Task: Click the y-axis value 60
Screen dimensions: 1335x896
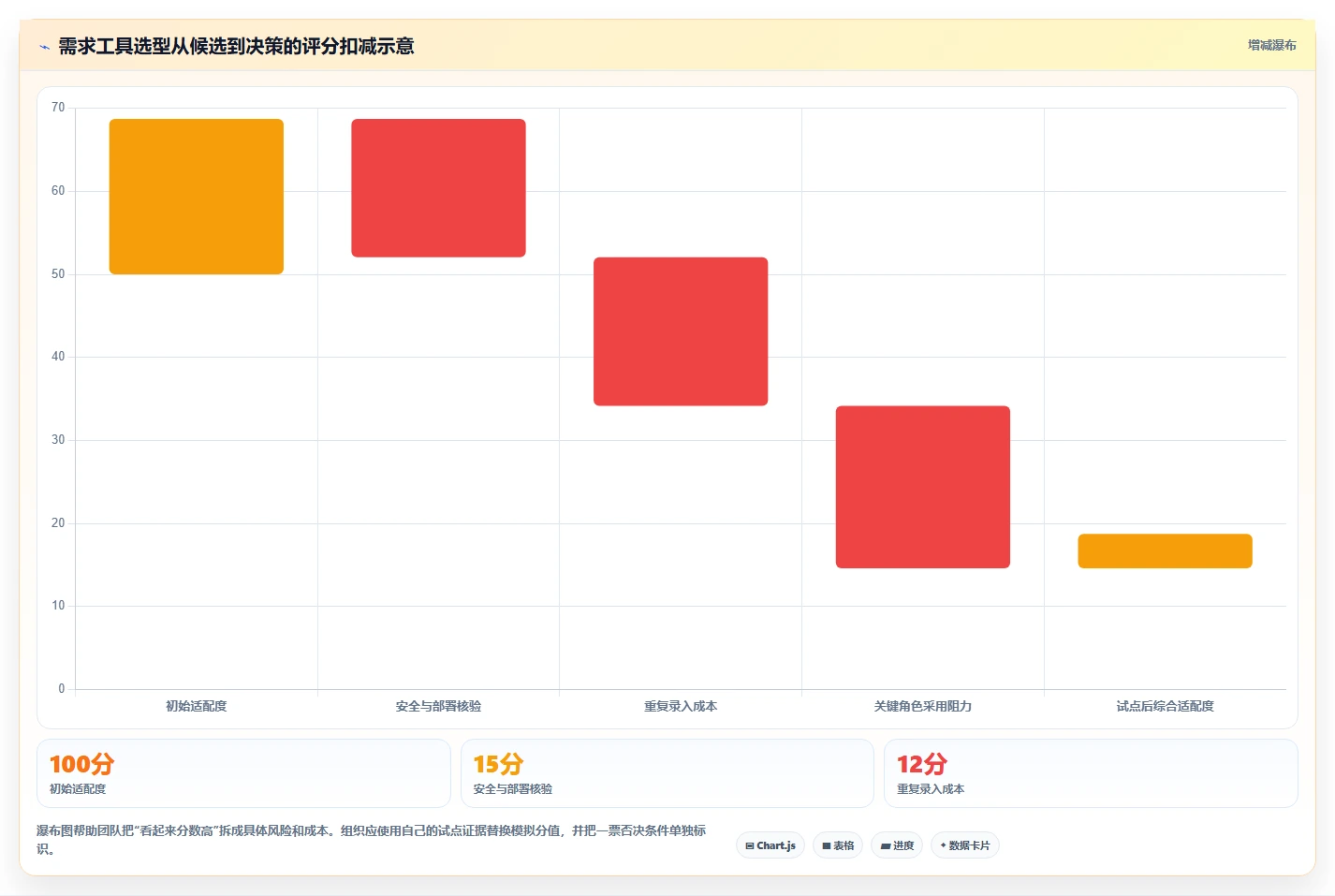Action: pos(58,191)
